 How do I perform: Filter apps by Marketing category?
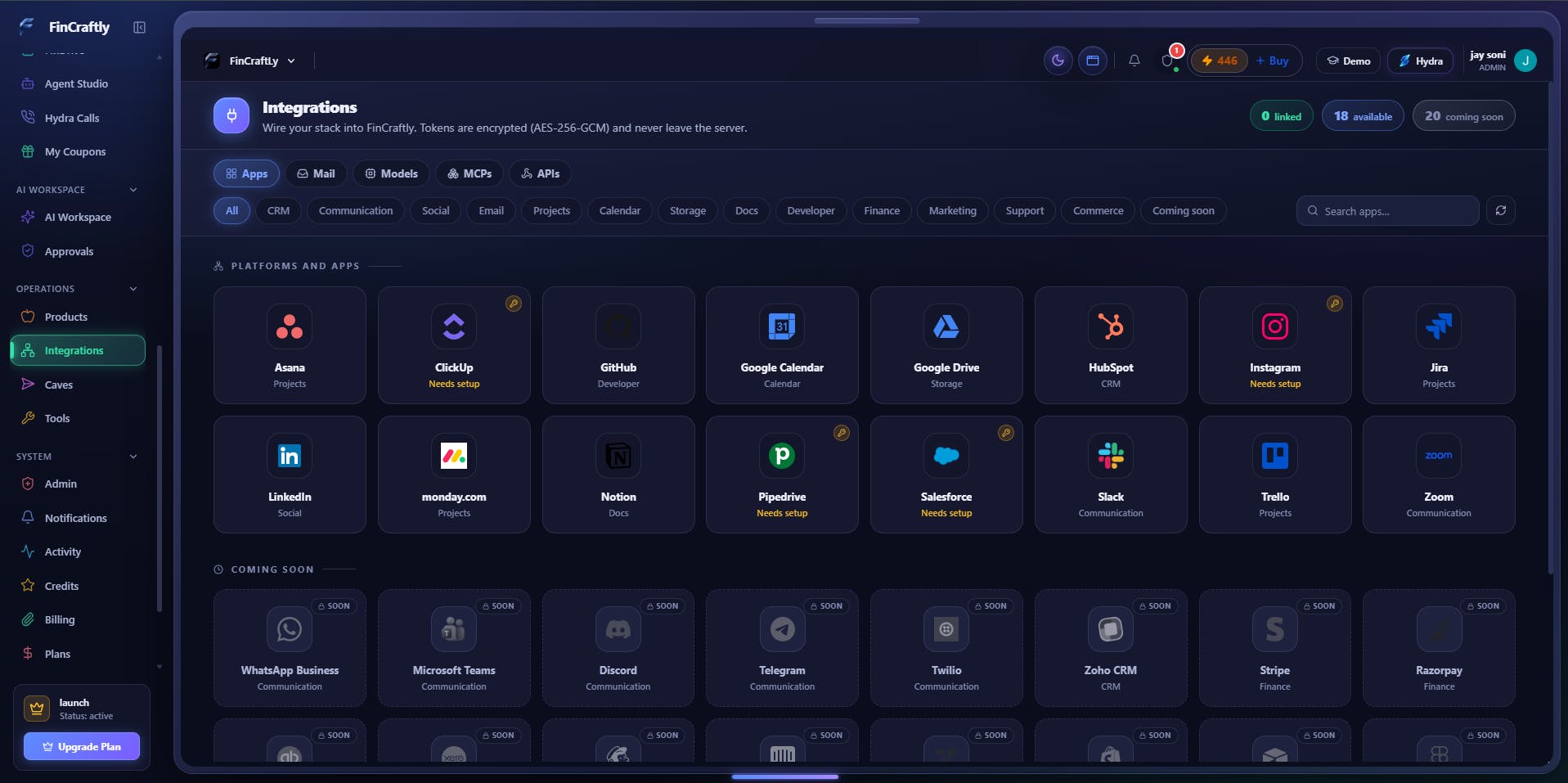[953, 210]
